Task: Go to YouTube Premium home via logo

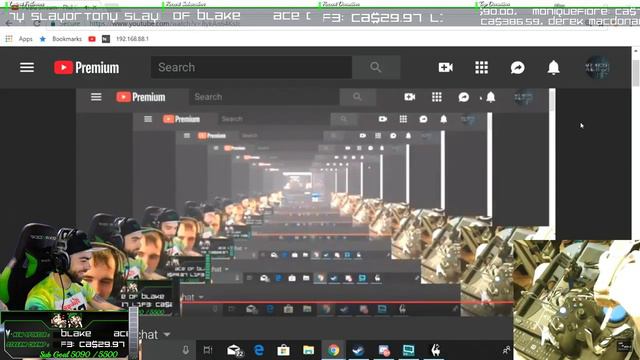Action: pyautogui.click(x=87, y=67)
